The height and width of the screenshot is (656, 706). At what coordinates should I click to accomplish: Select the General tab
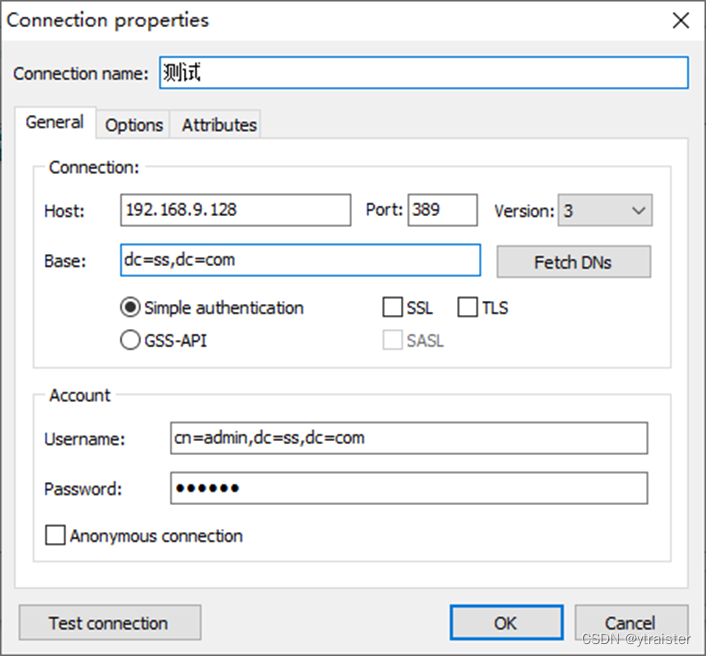coord(55,122)
